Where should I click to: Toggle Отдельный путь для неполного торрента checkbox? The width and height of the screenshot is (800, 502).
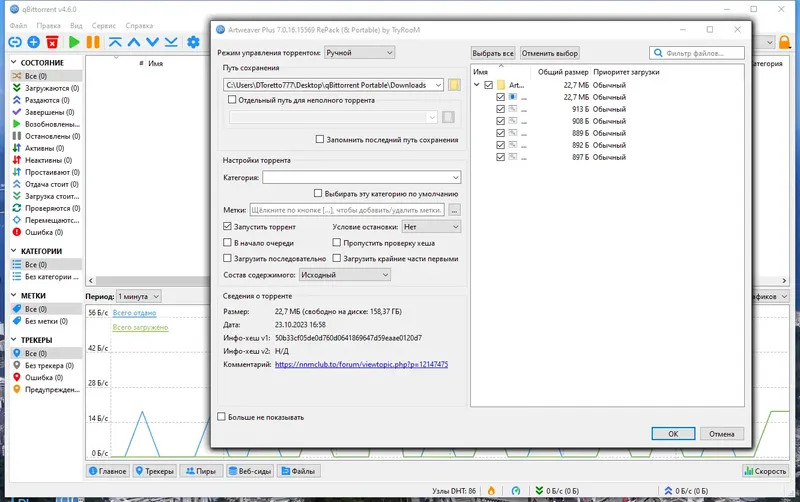coord(232,99)
